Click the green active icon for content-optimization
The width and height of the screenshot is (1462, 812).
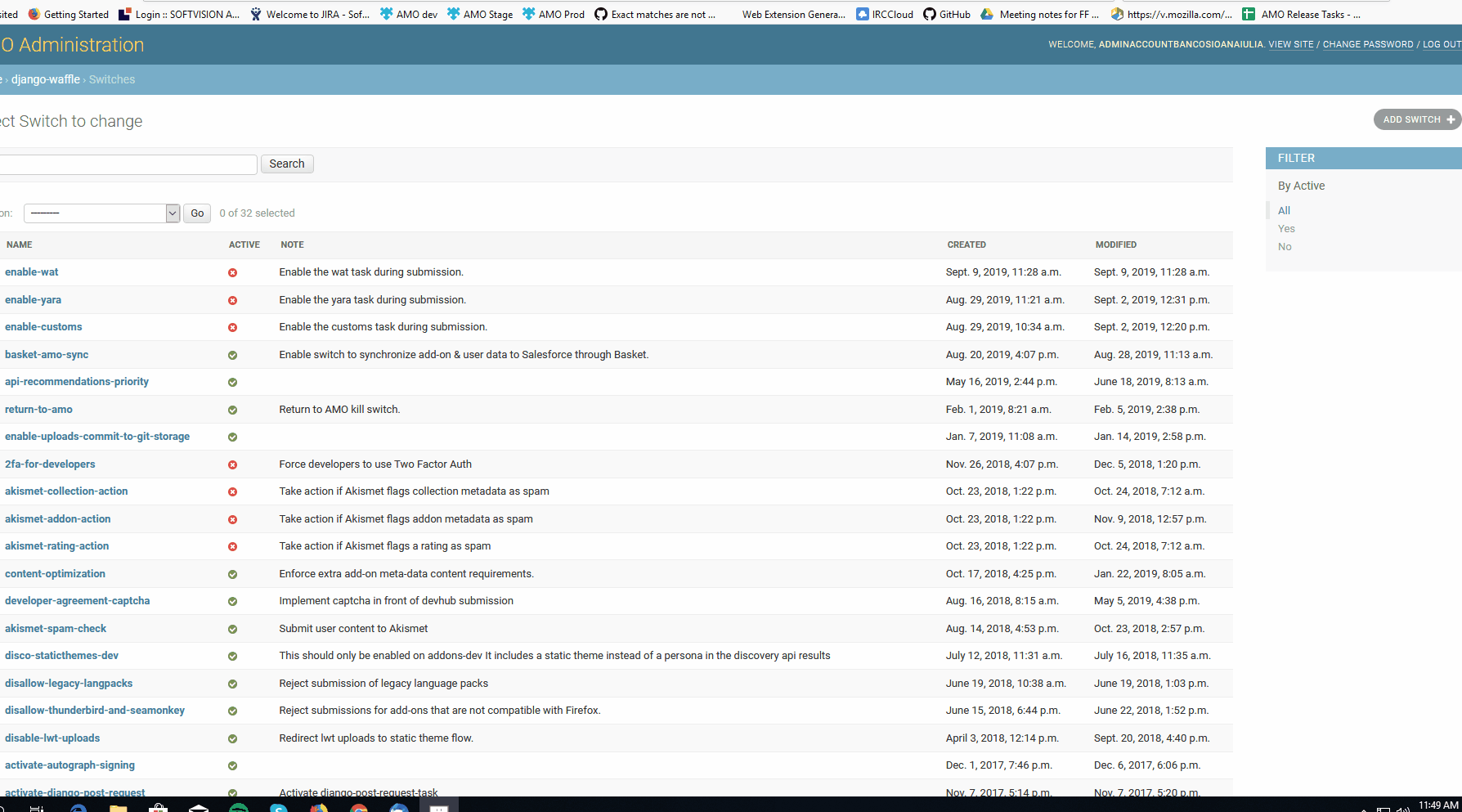tap(233, 574)
